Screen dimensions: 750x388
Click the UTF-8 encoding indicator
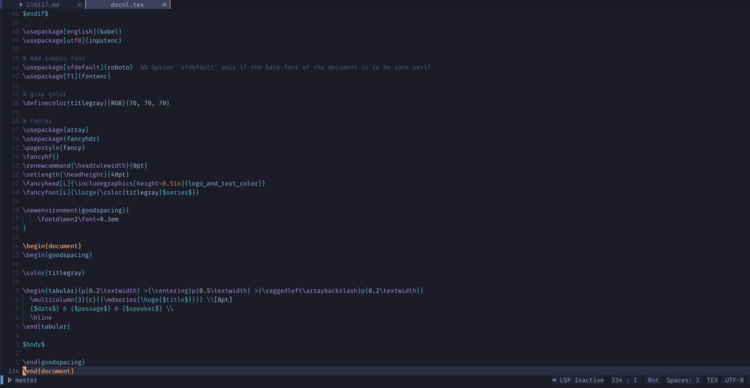point(734,380)
